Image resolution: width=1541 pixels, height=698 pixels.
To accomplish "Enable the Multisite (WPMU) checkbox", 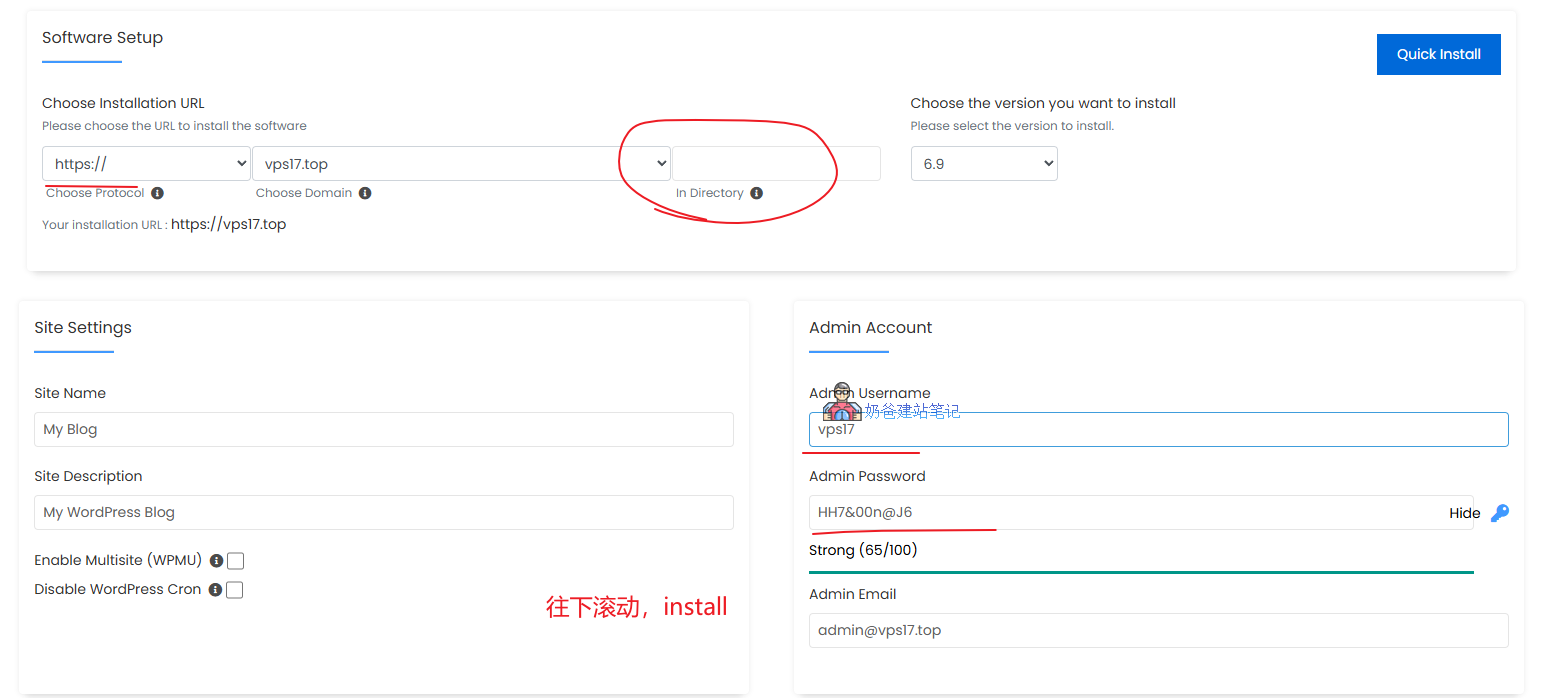I will [x=235, y=561].
